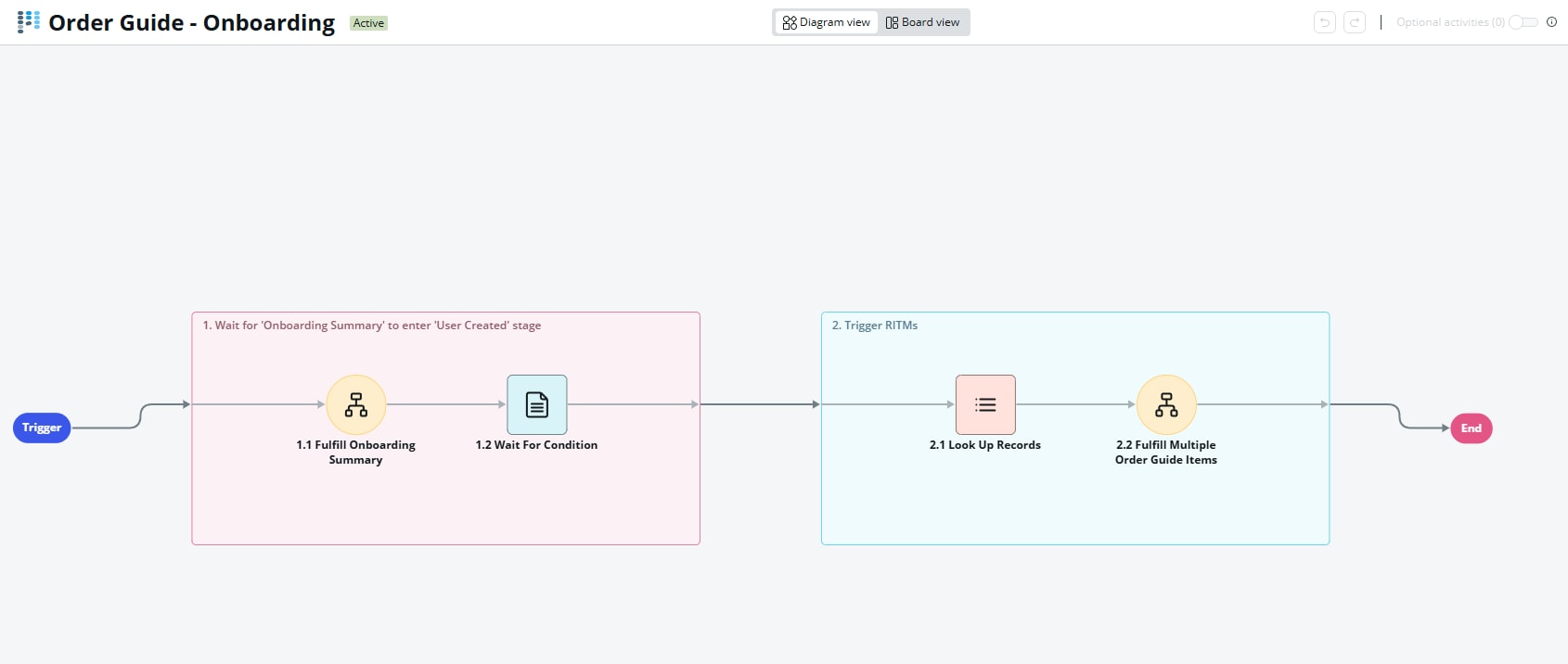
Task: Click the blue Trigger node
Action: click(42, 428)
